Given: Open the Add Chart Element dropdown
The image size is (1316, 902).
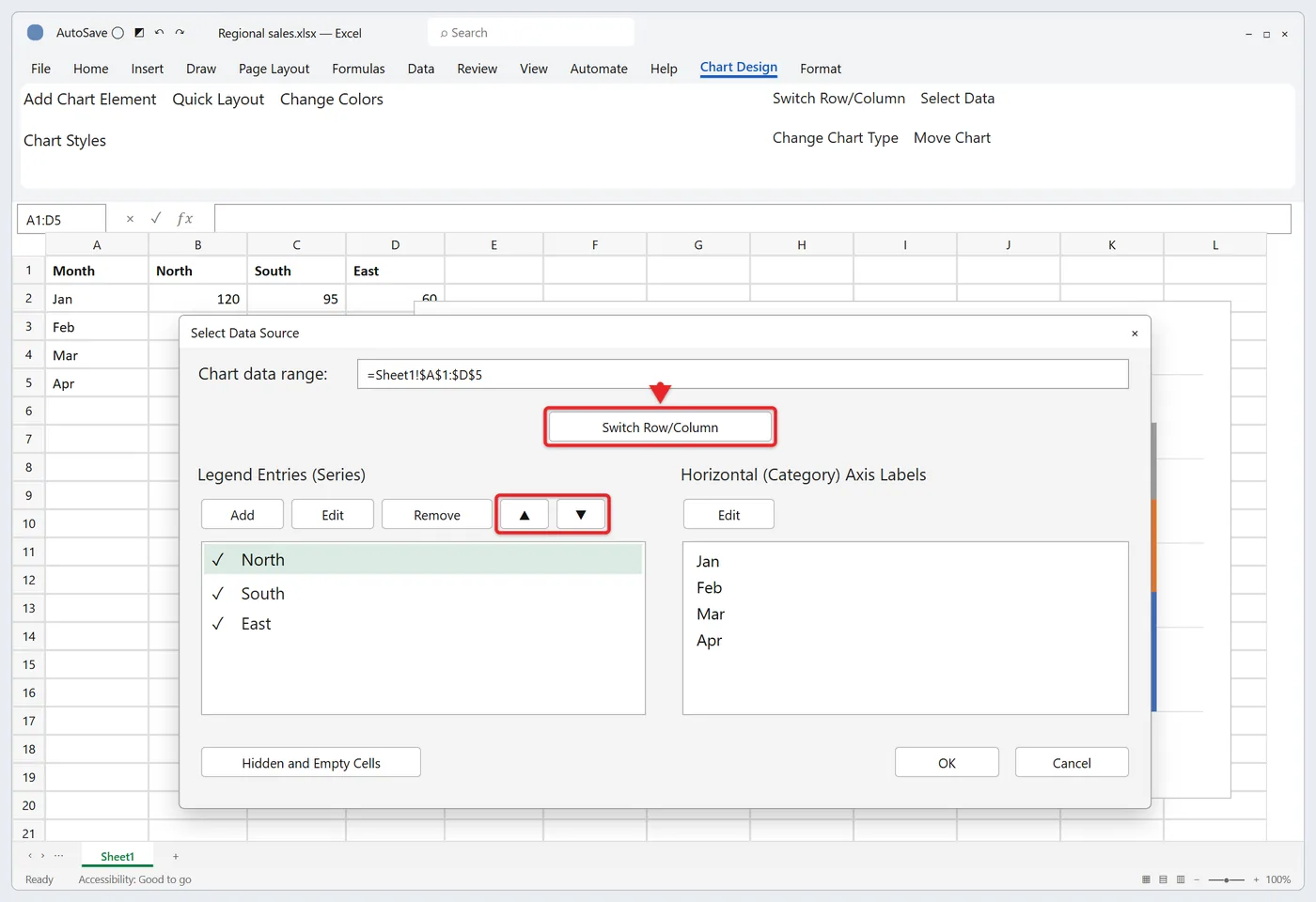Looking at the screenshot, I should click(x=90, y=100).
